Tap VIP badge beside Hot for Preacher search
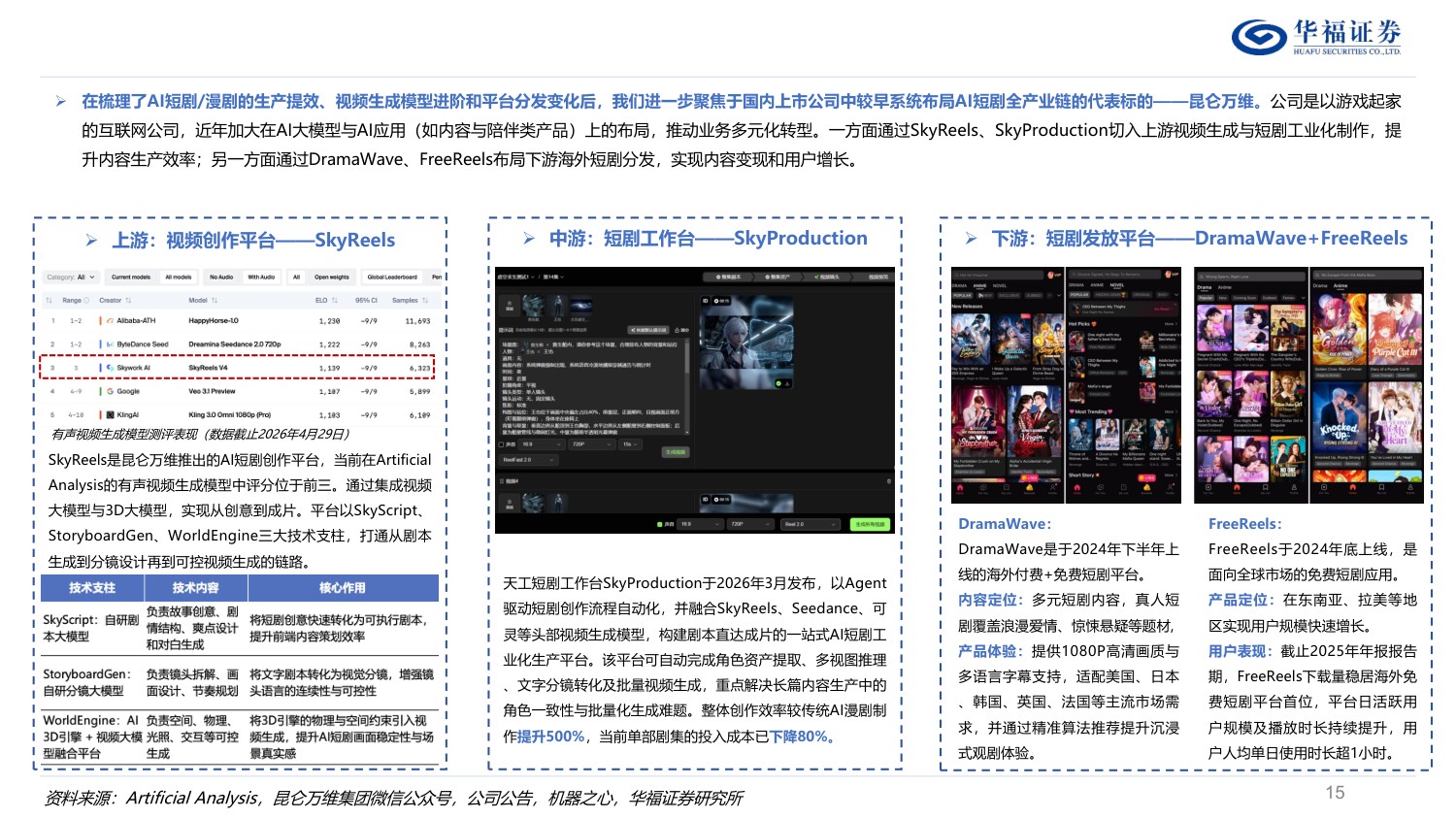The height and width of the screenshot is (819, 1456). pyautogui.click(x=1054, y=275)
